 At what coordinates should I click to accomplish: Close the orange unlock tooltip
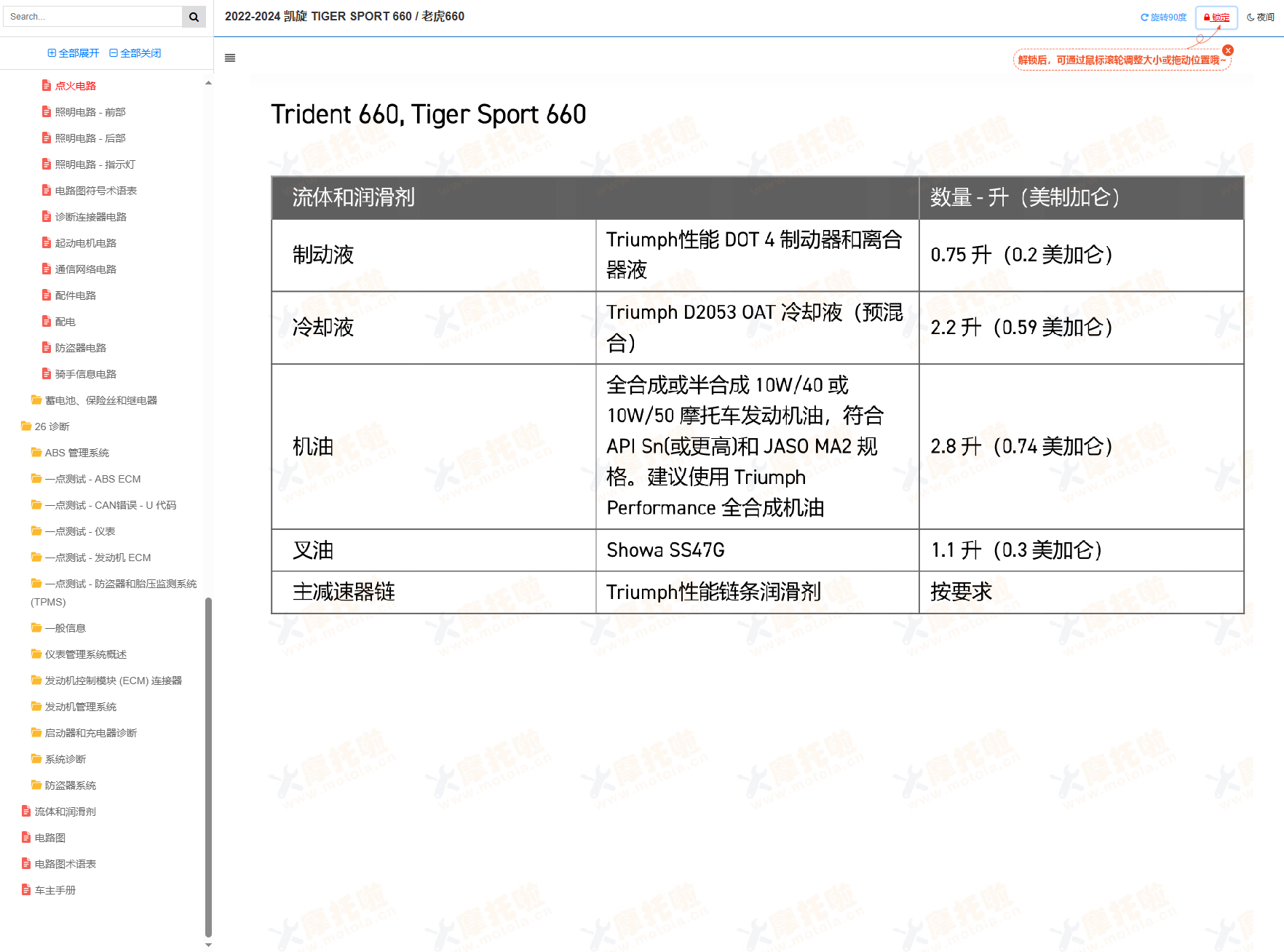(1228, 50)
